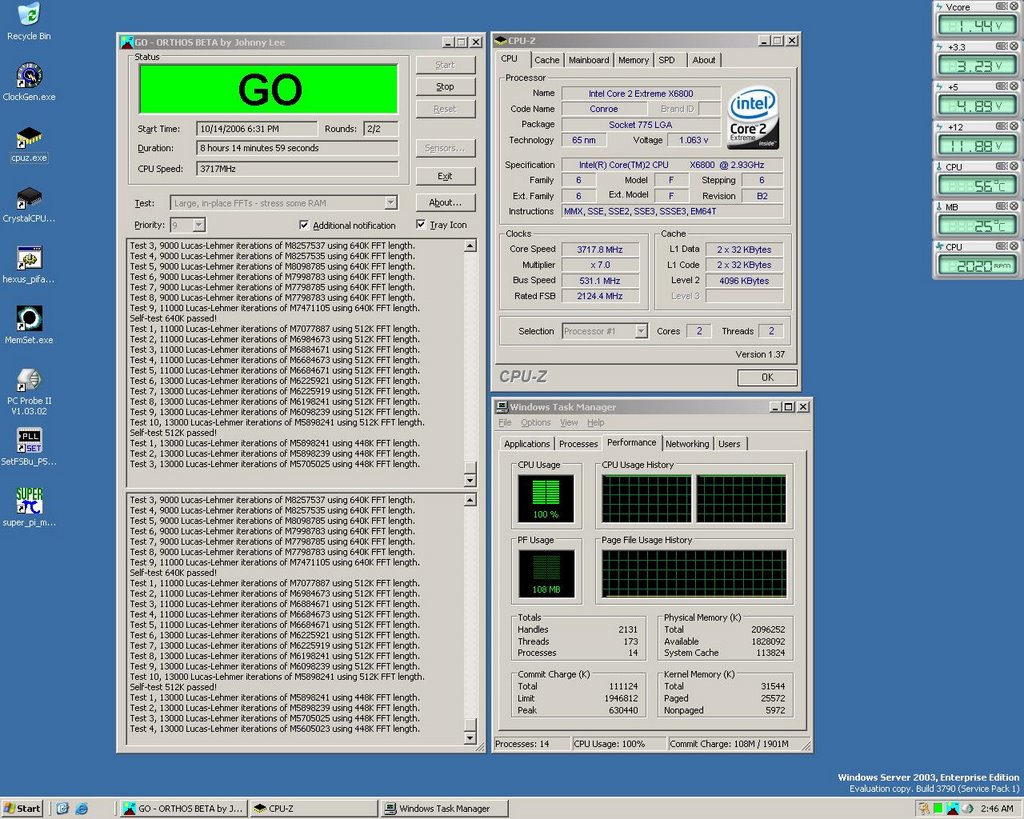
Task: Open settings icon on +12 sensor panel
Action: (1002, 126)
